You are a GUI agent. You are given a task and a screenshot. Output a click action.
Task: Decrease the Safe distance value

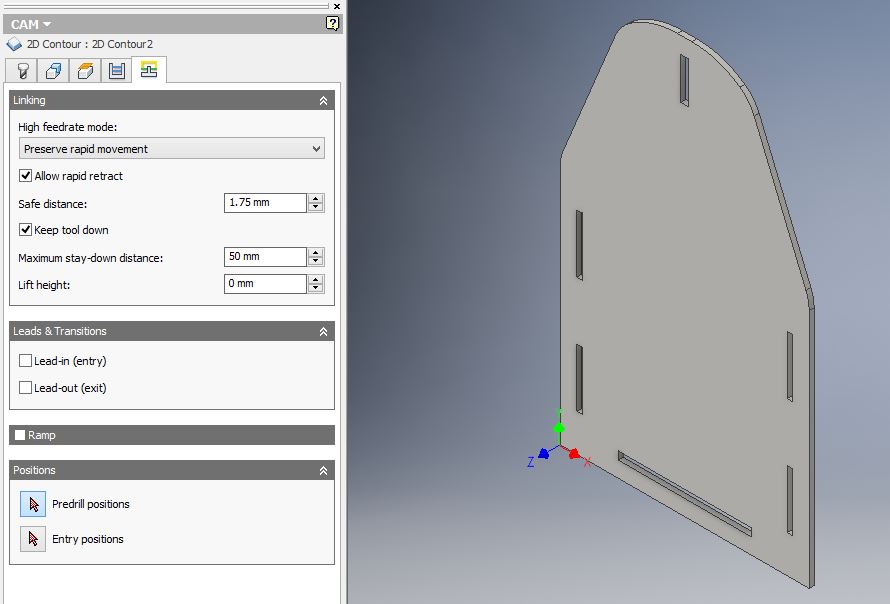(316, 207)
